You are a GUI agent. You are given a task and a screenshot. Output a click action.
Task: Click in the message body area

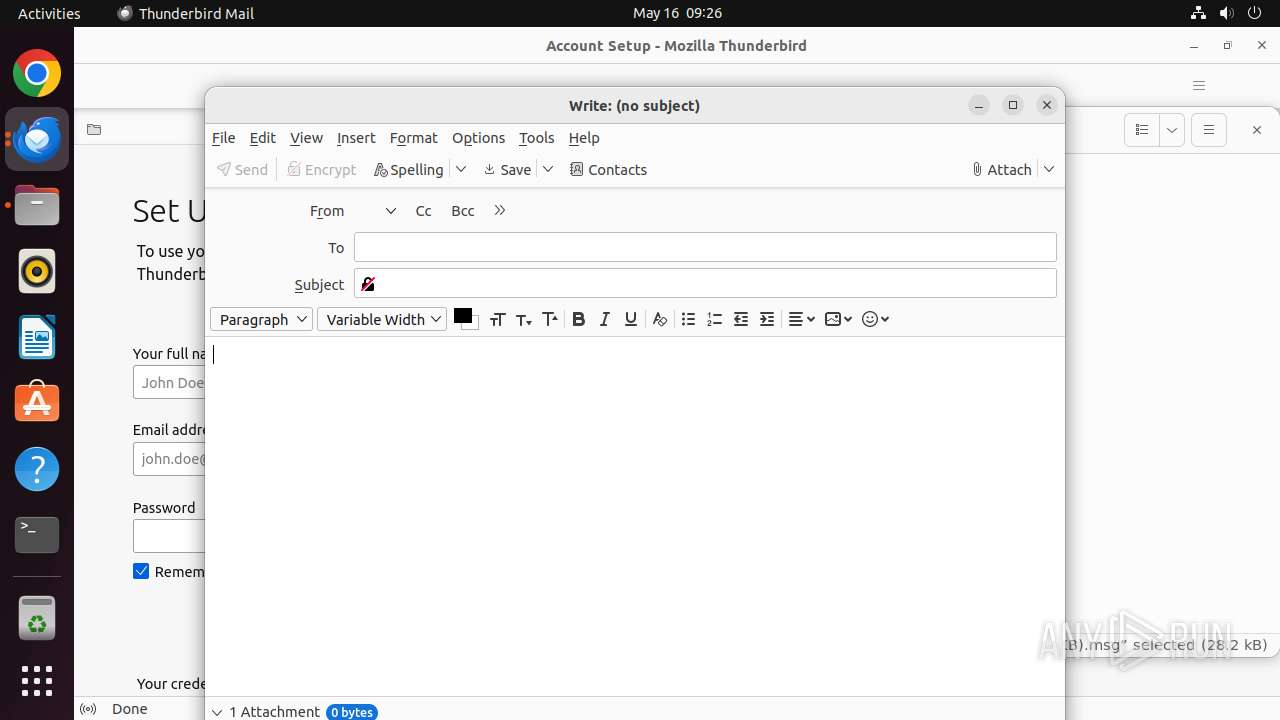coord(635,515)
